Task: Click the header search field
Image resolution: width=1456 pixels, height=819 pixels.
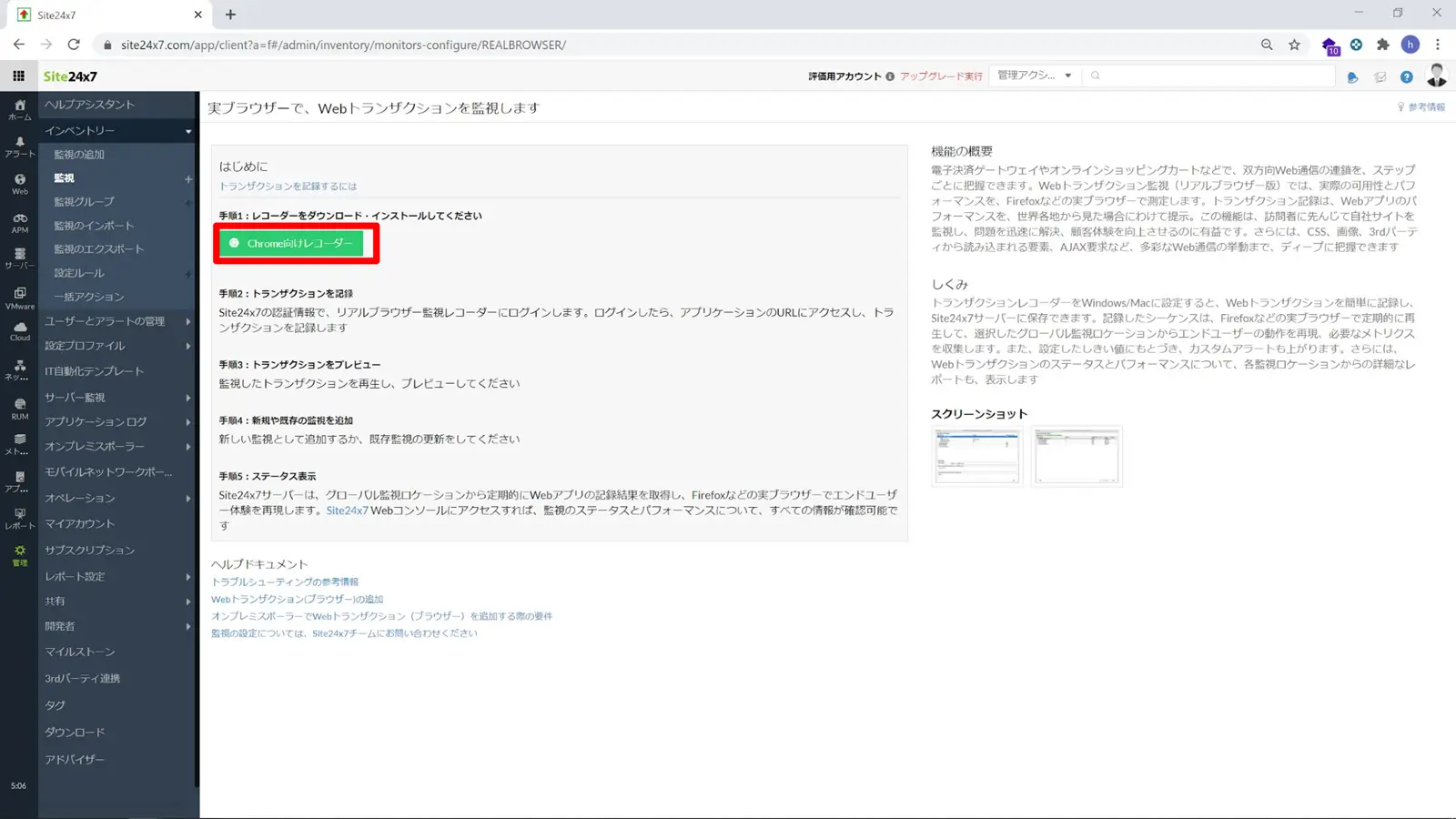Action: [x=1208, y=76]
